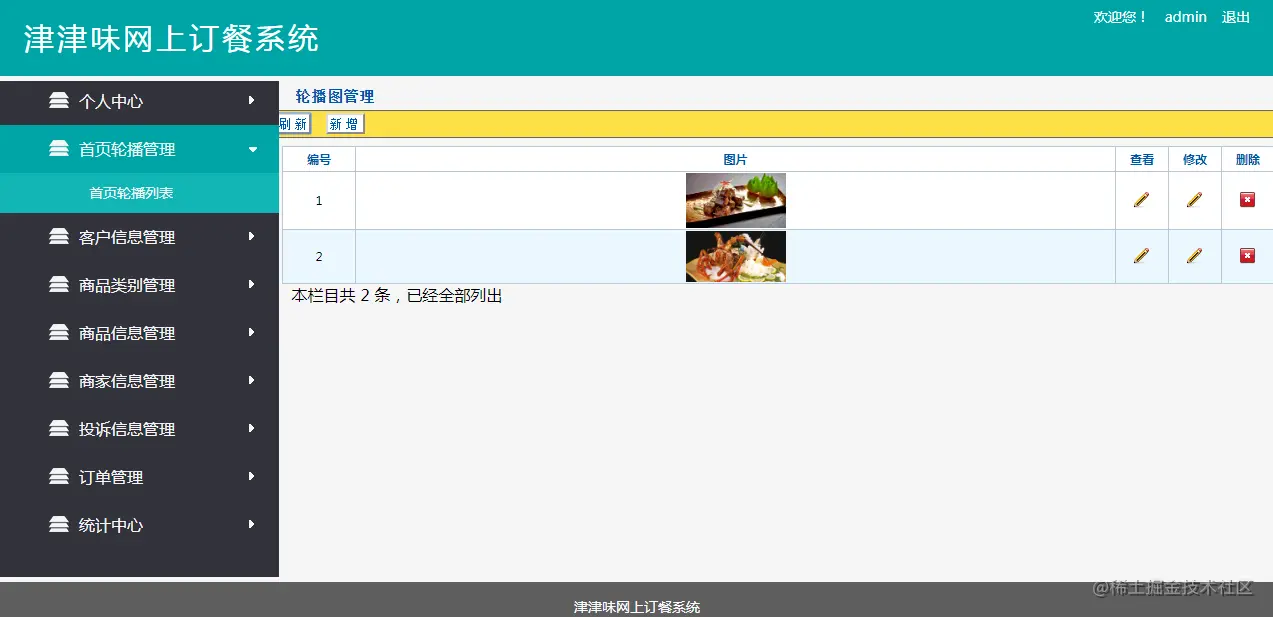
Task: Open the row 2 seafood thumbnail image
Action: point(736,256)
